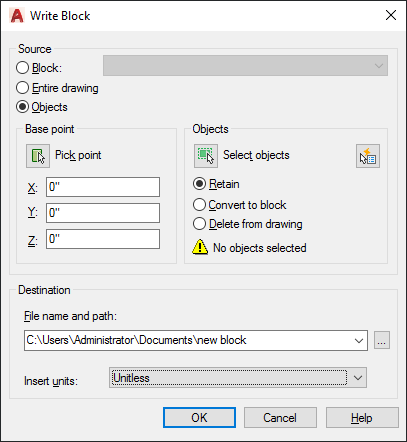Open Quick Select filter icon
The height and width of the screenshot is (442, 407).
click(x=368, y=156)
